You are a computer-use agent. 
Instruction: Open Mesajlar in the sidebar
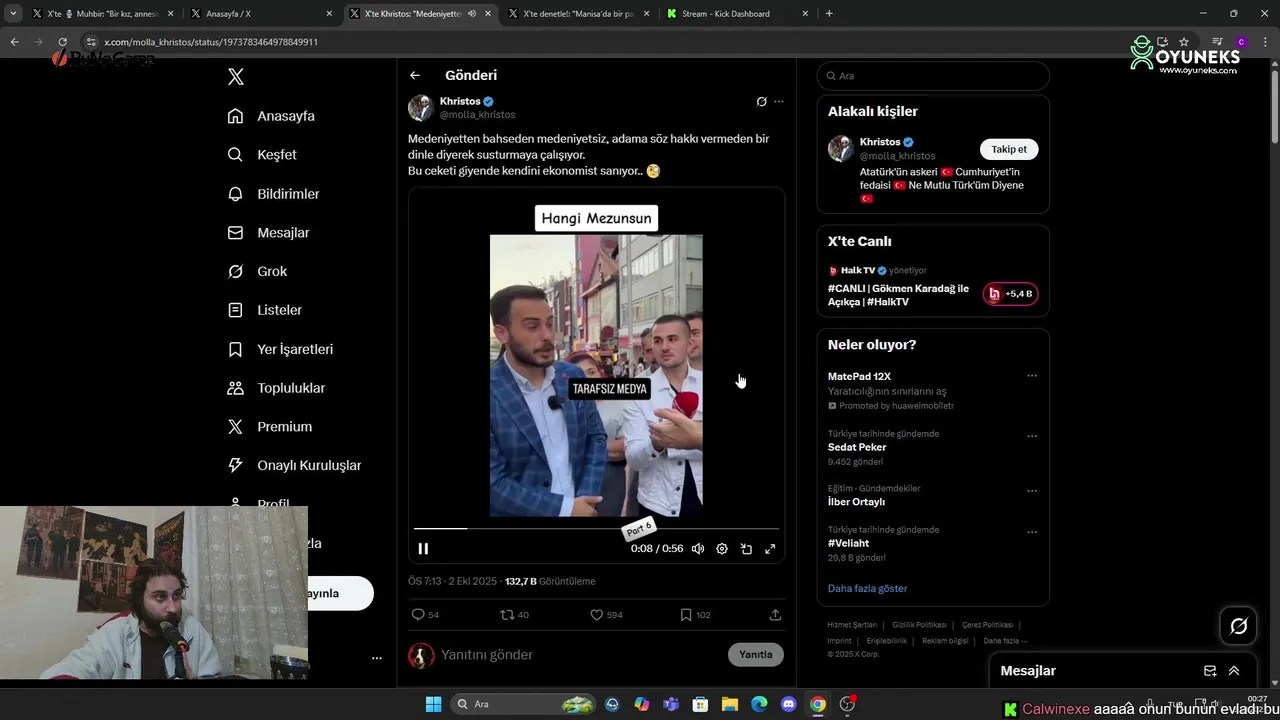click(x=268, y=233)
